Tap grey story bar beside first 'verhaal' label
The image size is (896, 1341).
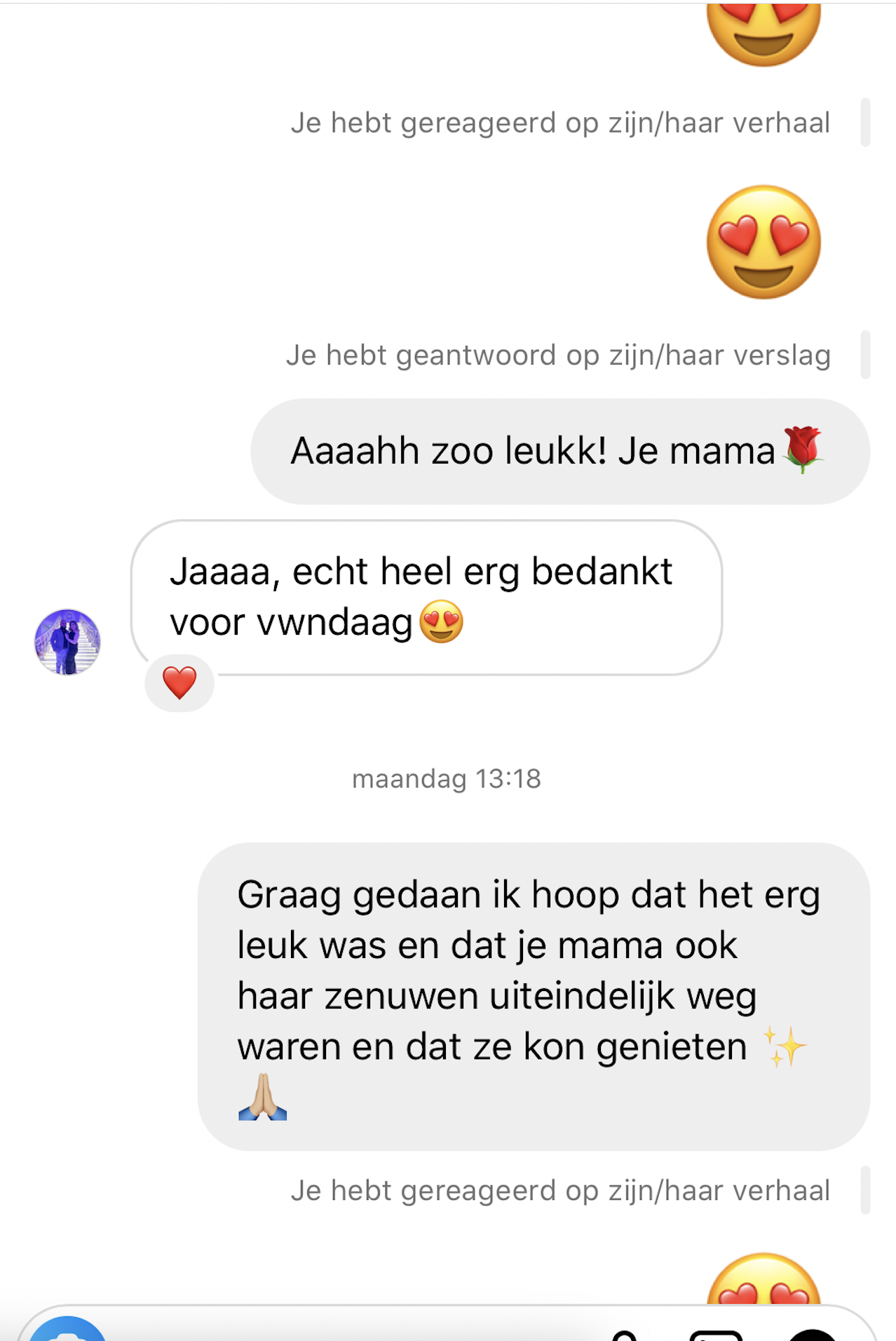point(865,123)
